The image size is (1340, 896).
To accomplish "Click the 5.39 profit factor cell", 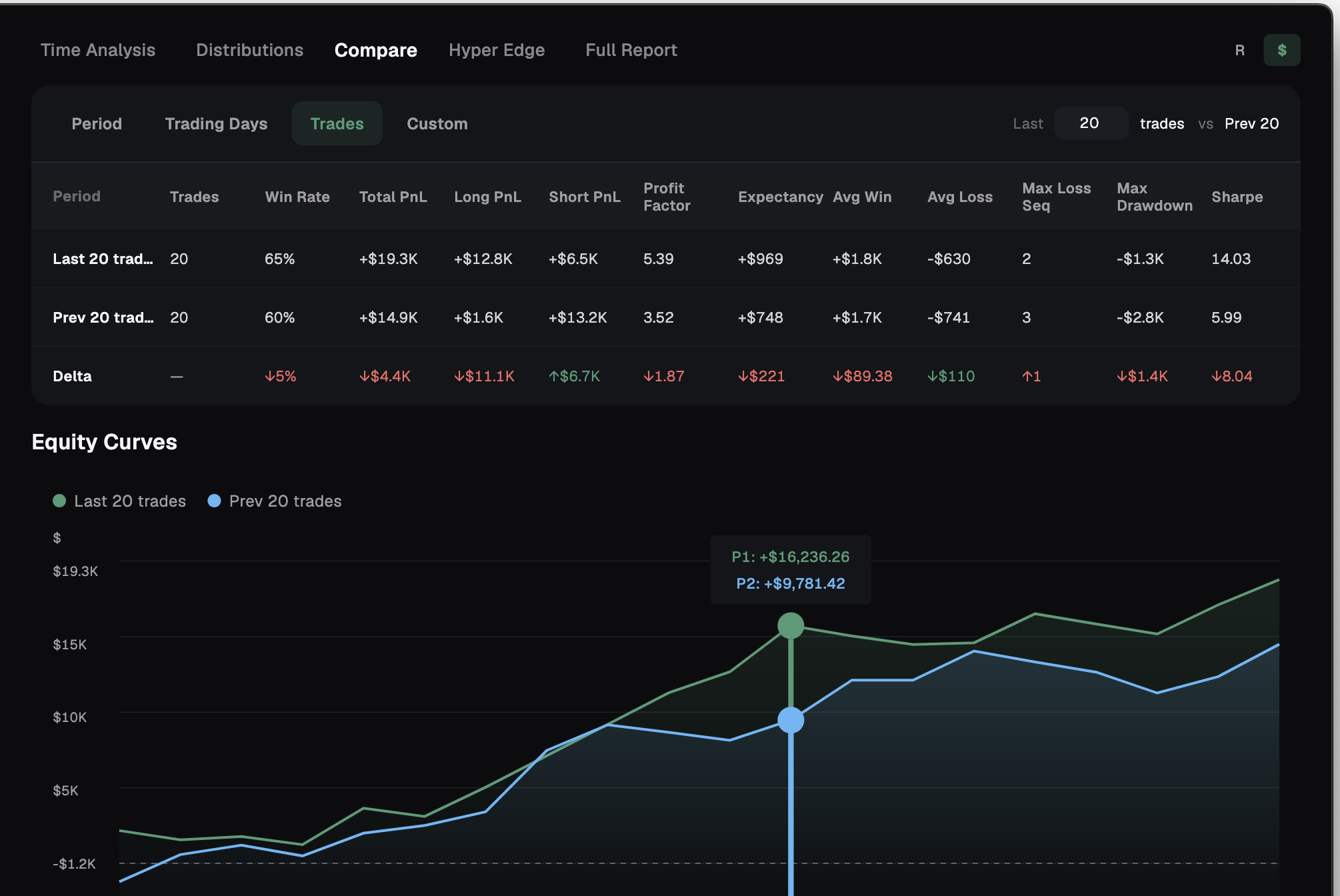I will click(x=658, y=259).
